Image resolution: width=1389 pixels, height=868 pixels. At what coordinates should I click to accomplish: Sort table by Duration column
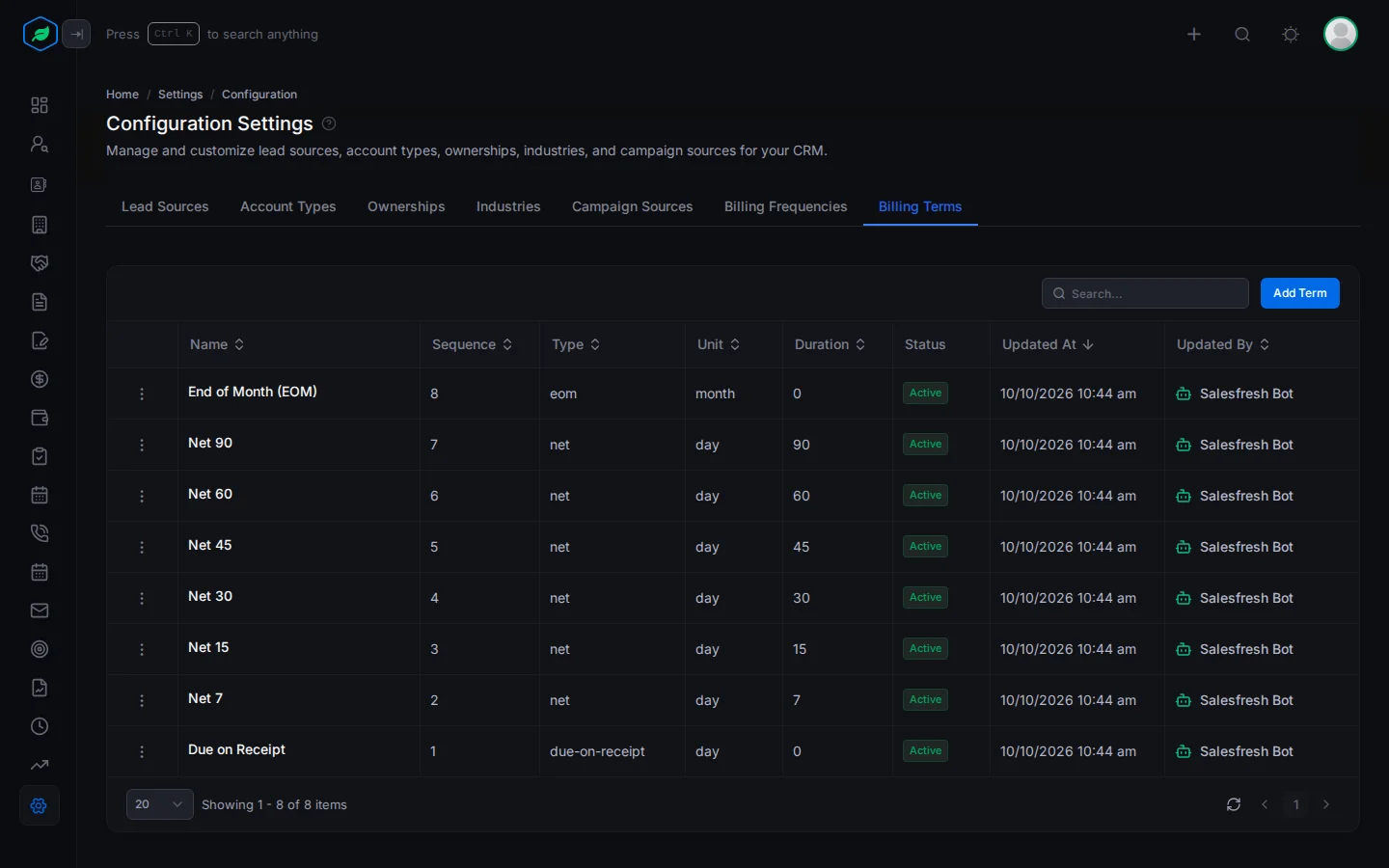point(830,344)
